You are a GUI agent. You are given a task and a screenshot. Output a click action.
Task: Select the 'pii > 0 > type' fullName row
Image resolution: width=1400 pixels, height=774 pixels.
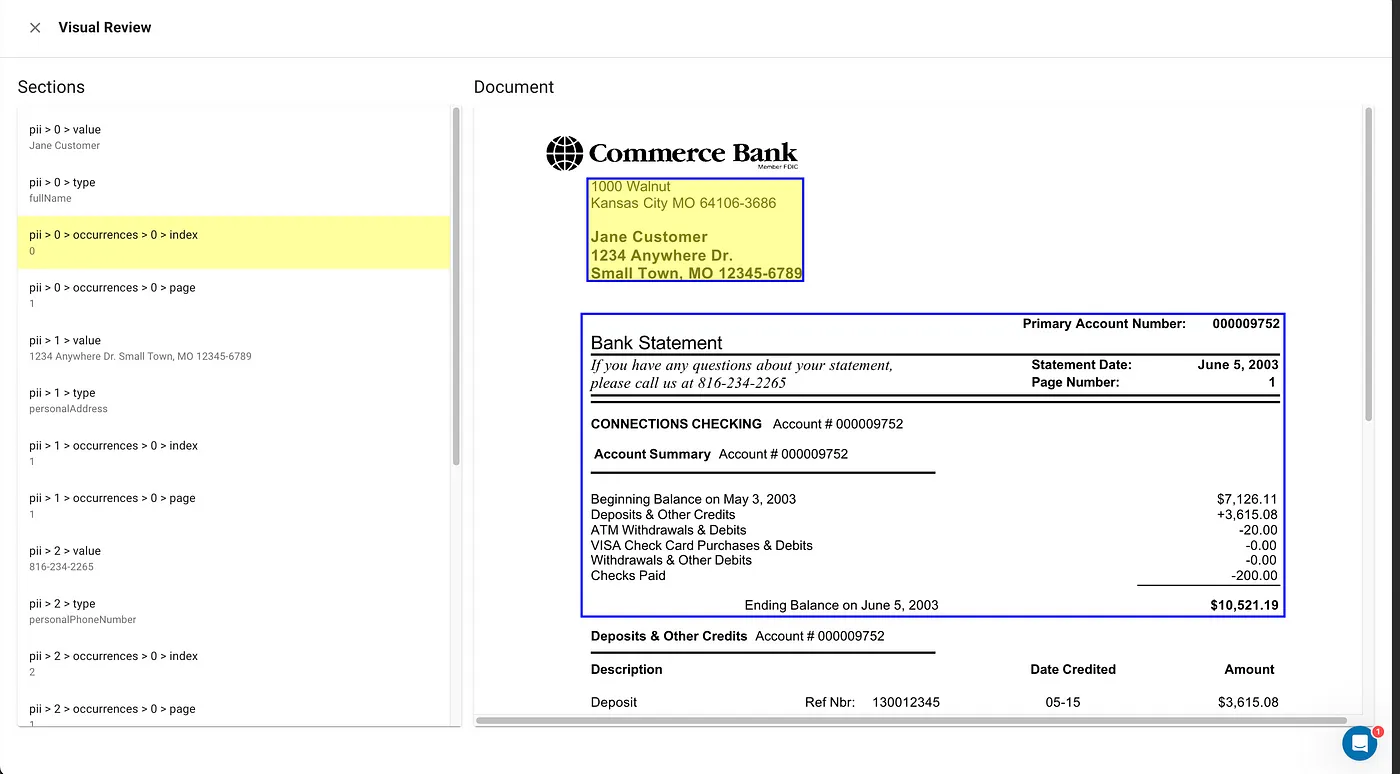(234, 190)
